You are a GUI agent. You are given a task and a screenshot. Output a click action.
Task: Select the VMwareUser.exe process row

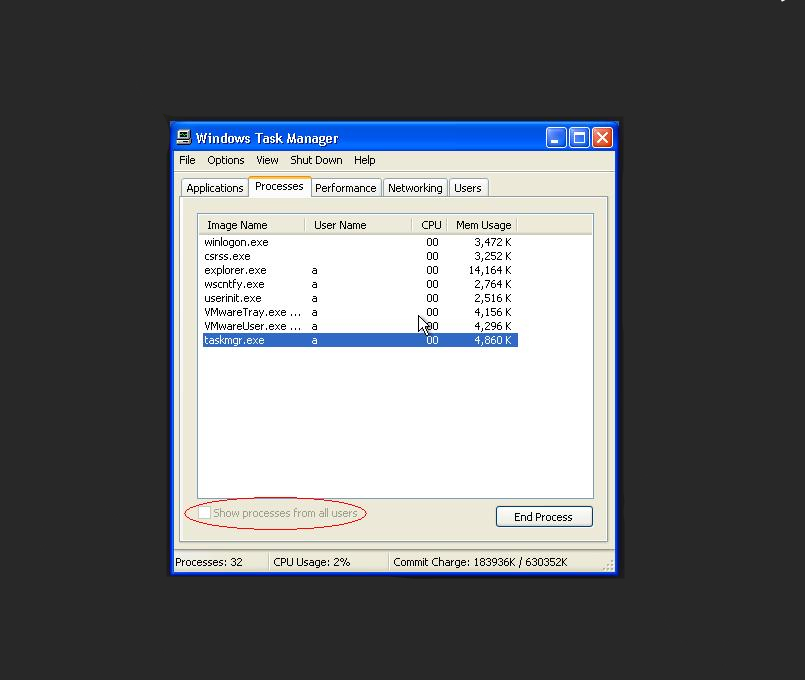point(360,326)
